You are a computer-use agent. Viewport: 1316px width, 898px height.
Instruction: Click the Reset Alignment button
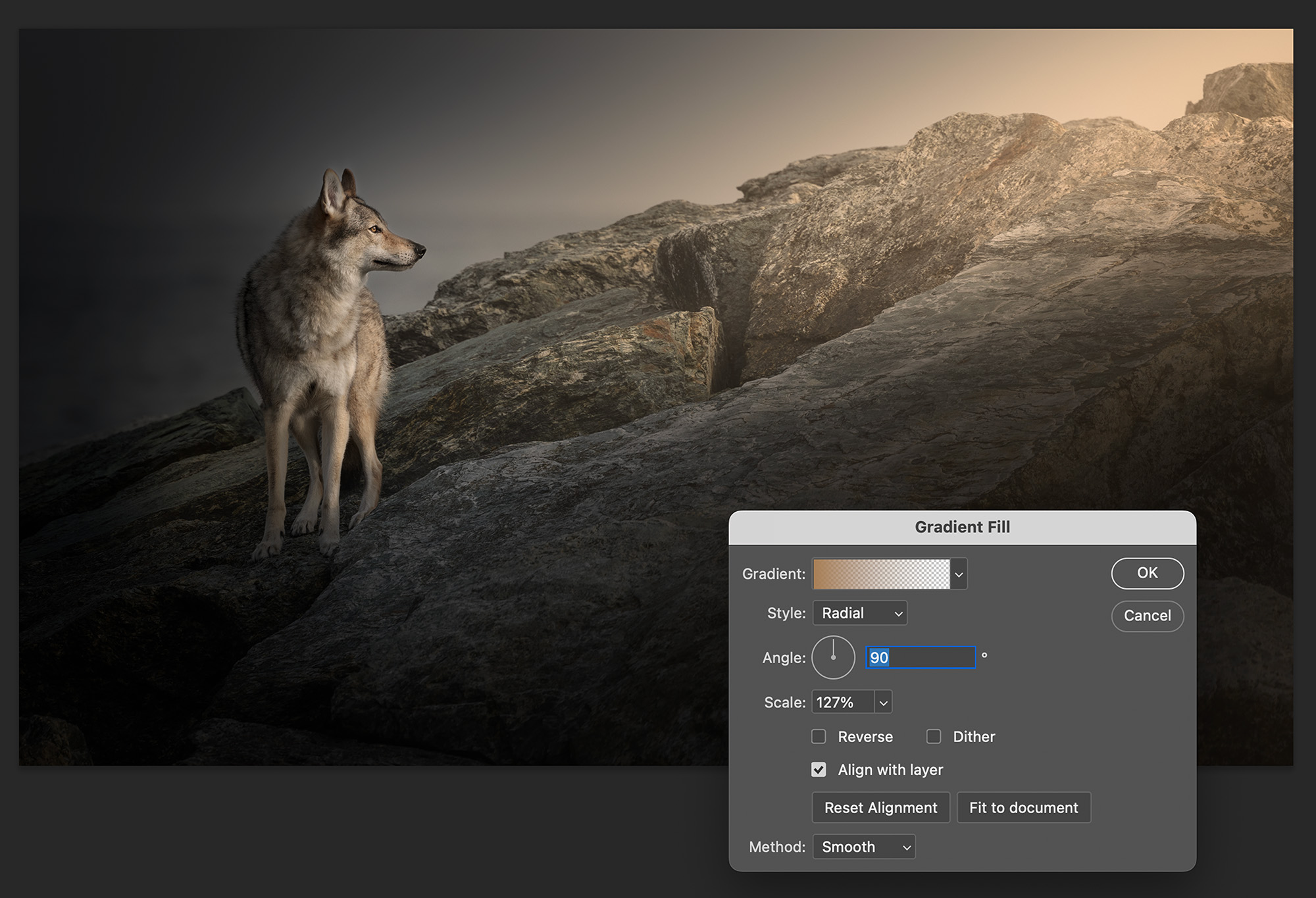click(881, 807)
